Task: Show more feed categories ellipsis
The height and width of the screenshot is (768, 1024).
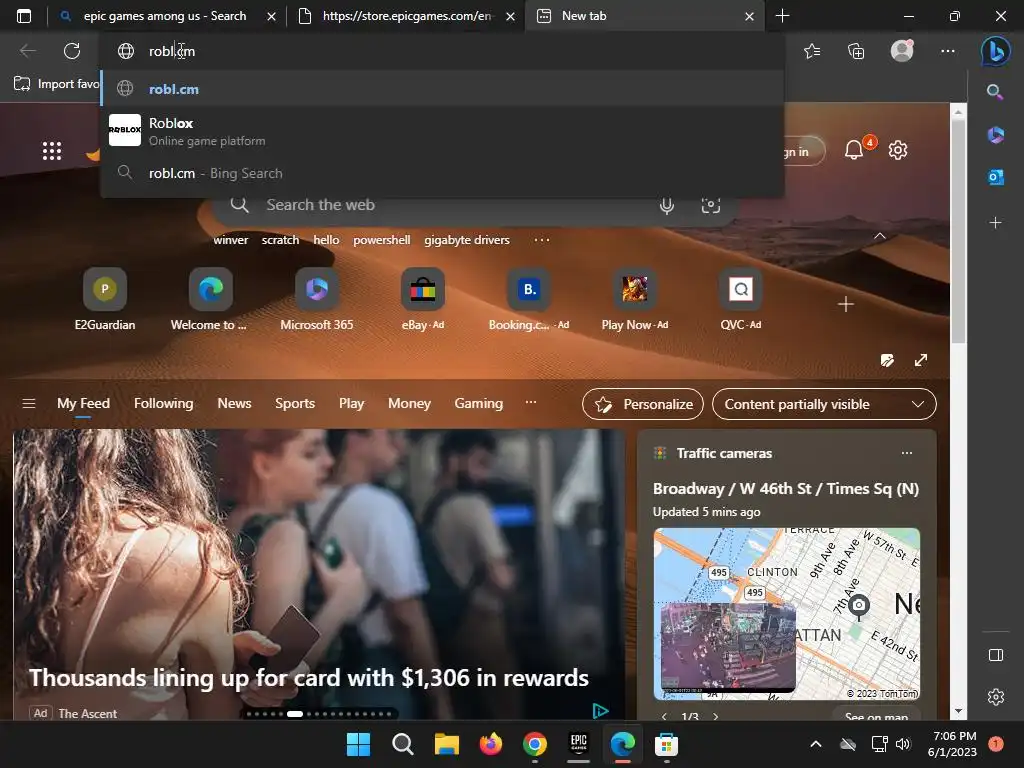Action: click(531, 402)
